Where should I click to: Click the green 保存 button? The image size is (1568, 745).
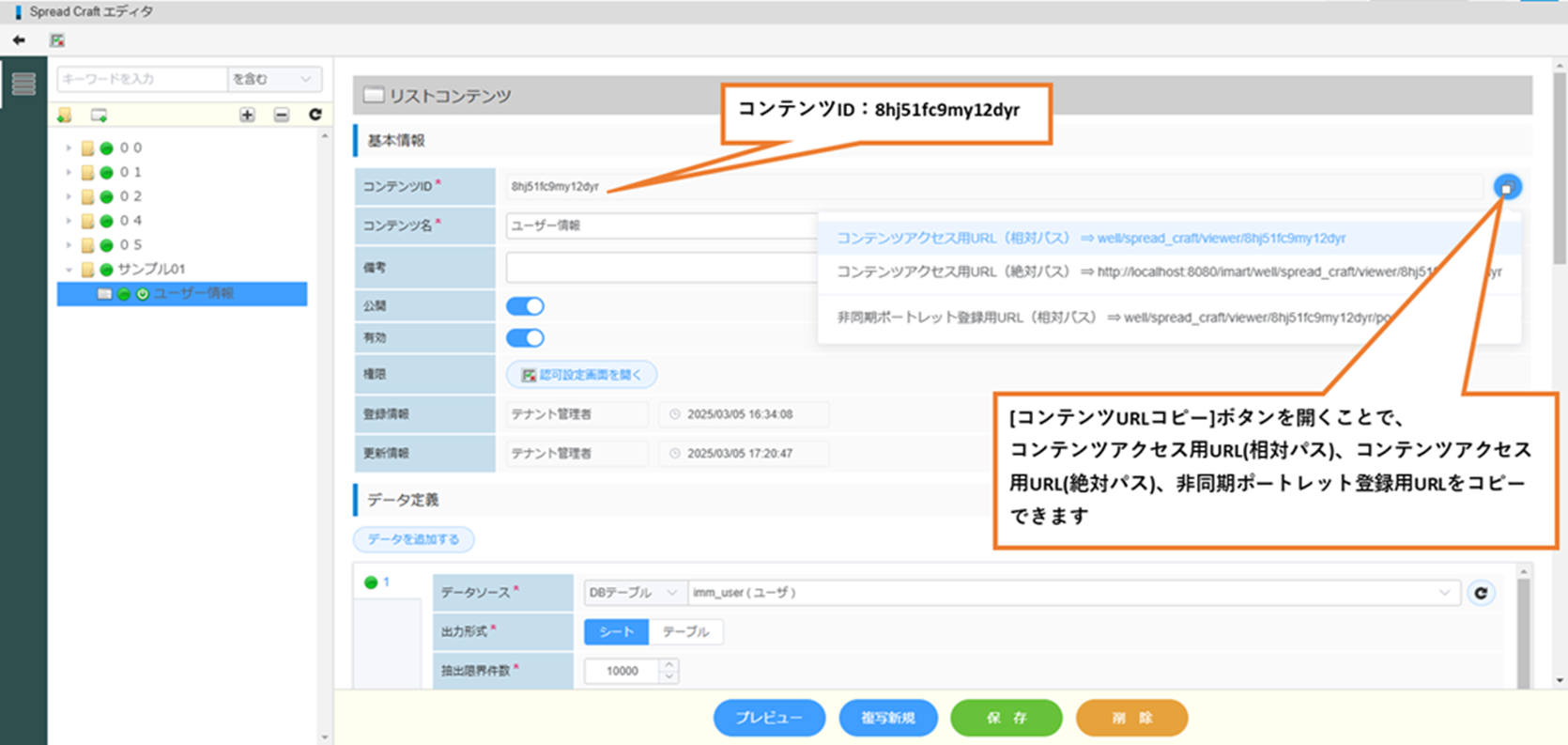tap(1006, 718)
